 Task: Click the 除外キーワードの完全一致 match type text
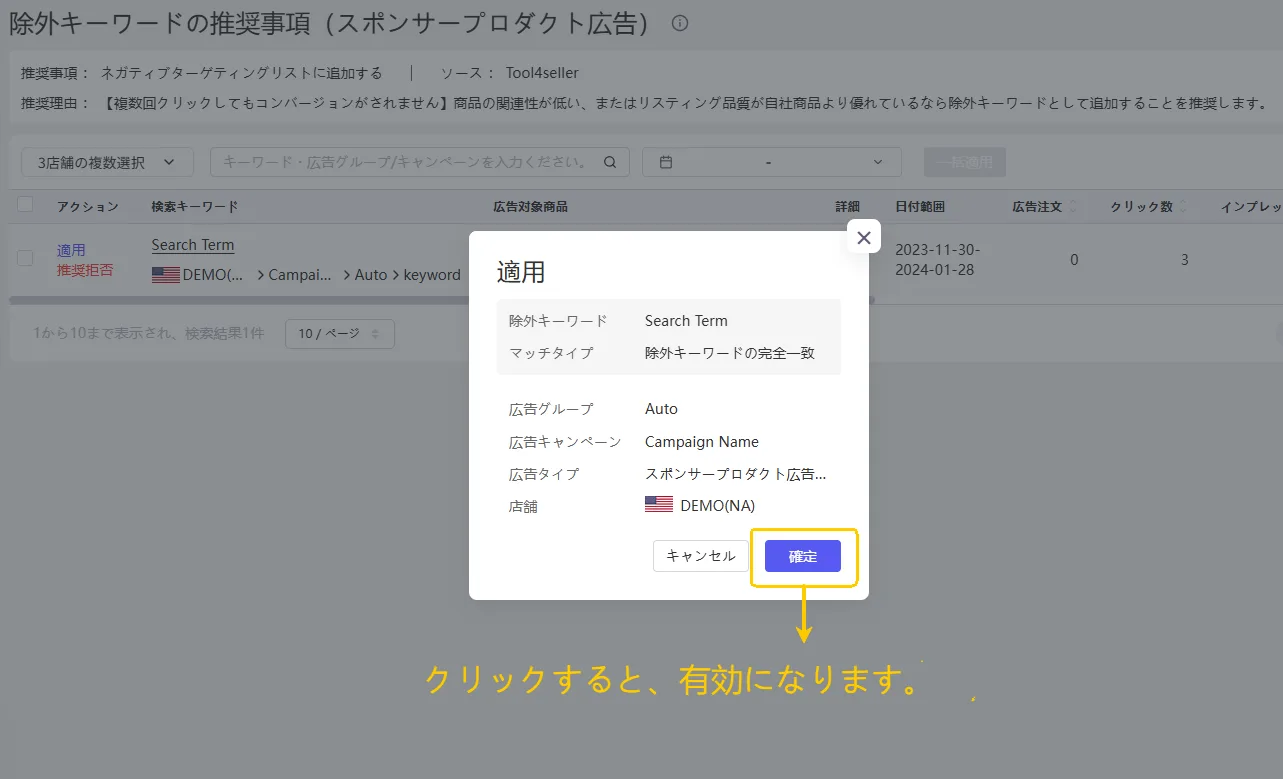pyautogui.click(x=730, y=353)
